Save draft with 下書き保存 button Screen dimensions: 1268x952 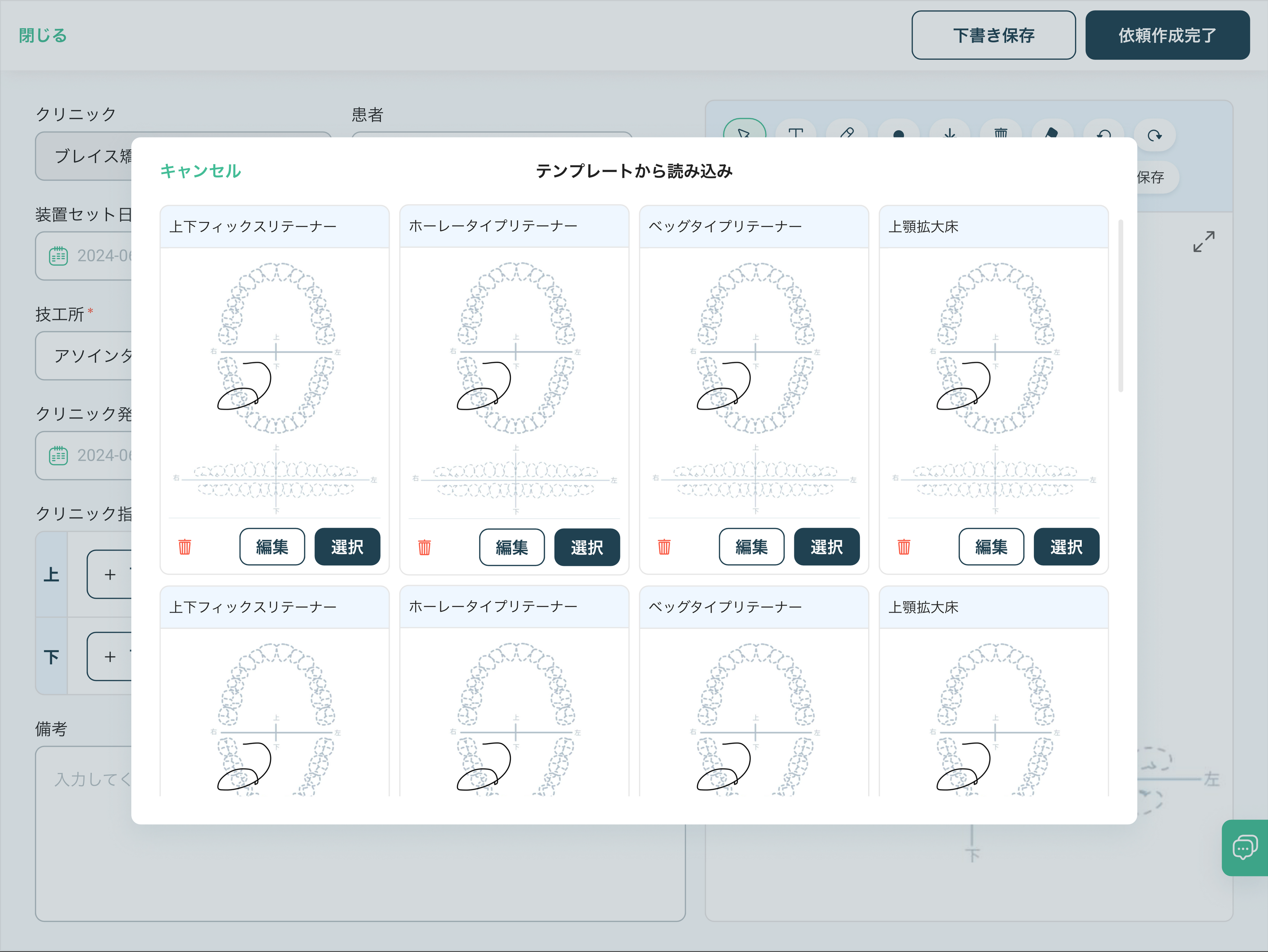993,35
